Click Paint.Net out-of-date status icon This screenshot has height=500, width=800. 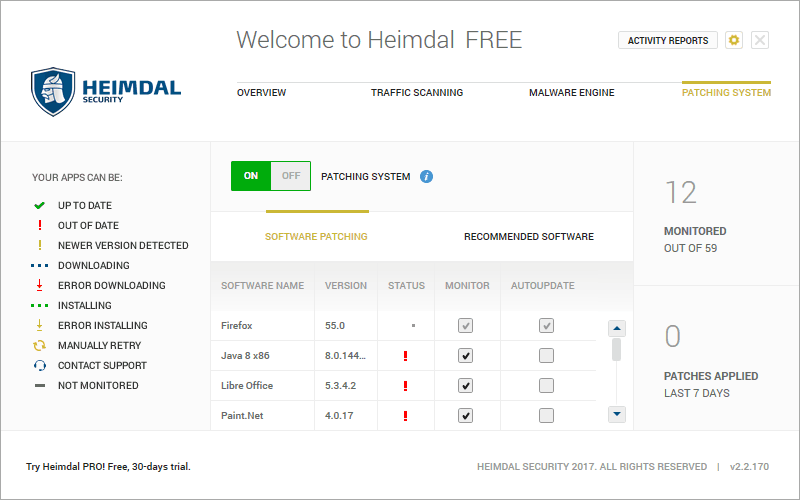pos(406,416)
